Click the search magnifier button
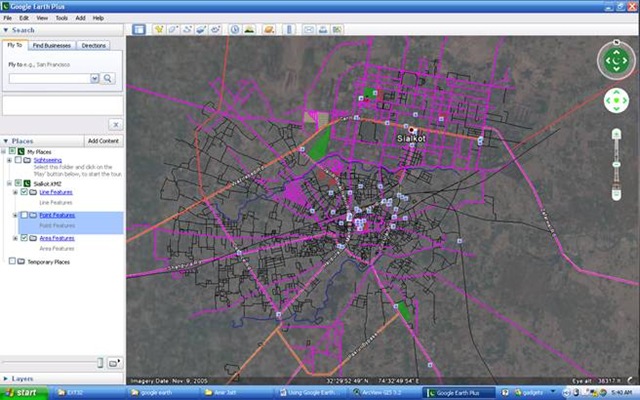Screen dimensions: 640x400 point(108,78)
